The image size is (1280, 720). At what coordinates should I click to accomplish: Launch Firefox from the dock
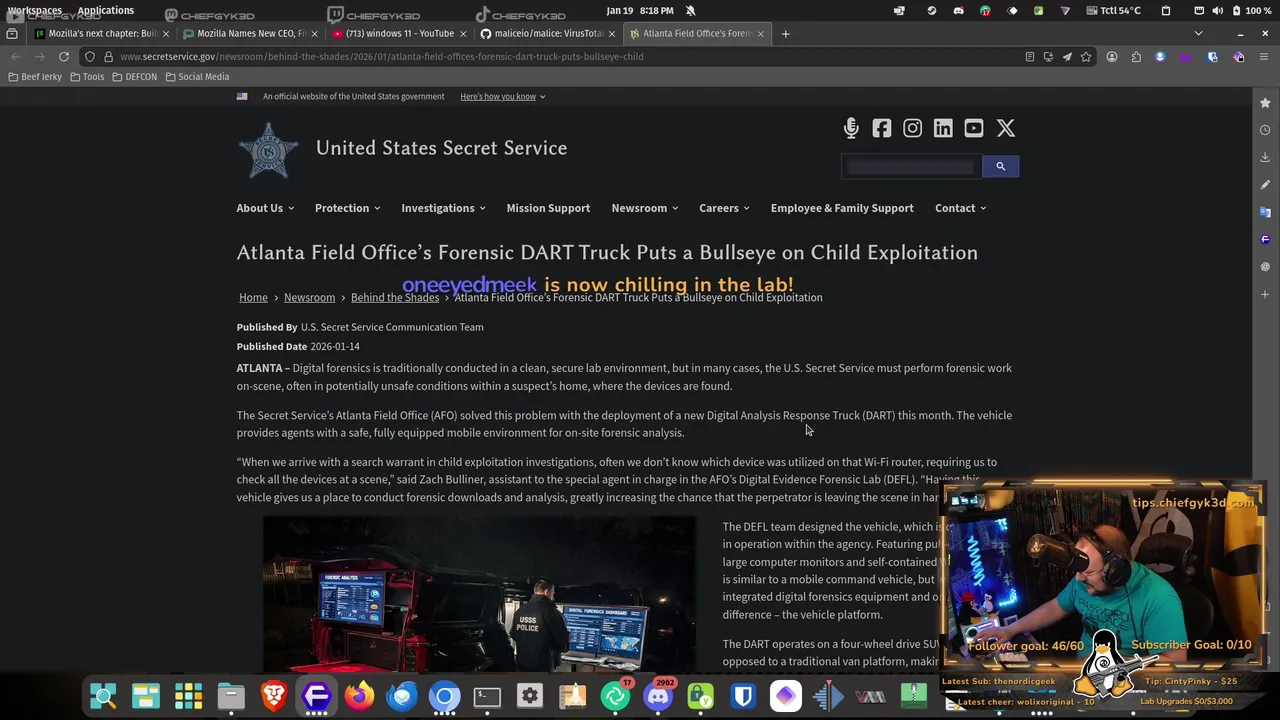359,696
